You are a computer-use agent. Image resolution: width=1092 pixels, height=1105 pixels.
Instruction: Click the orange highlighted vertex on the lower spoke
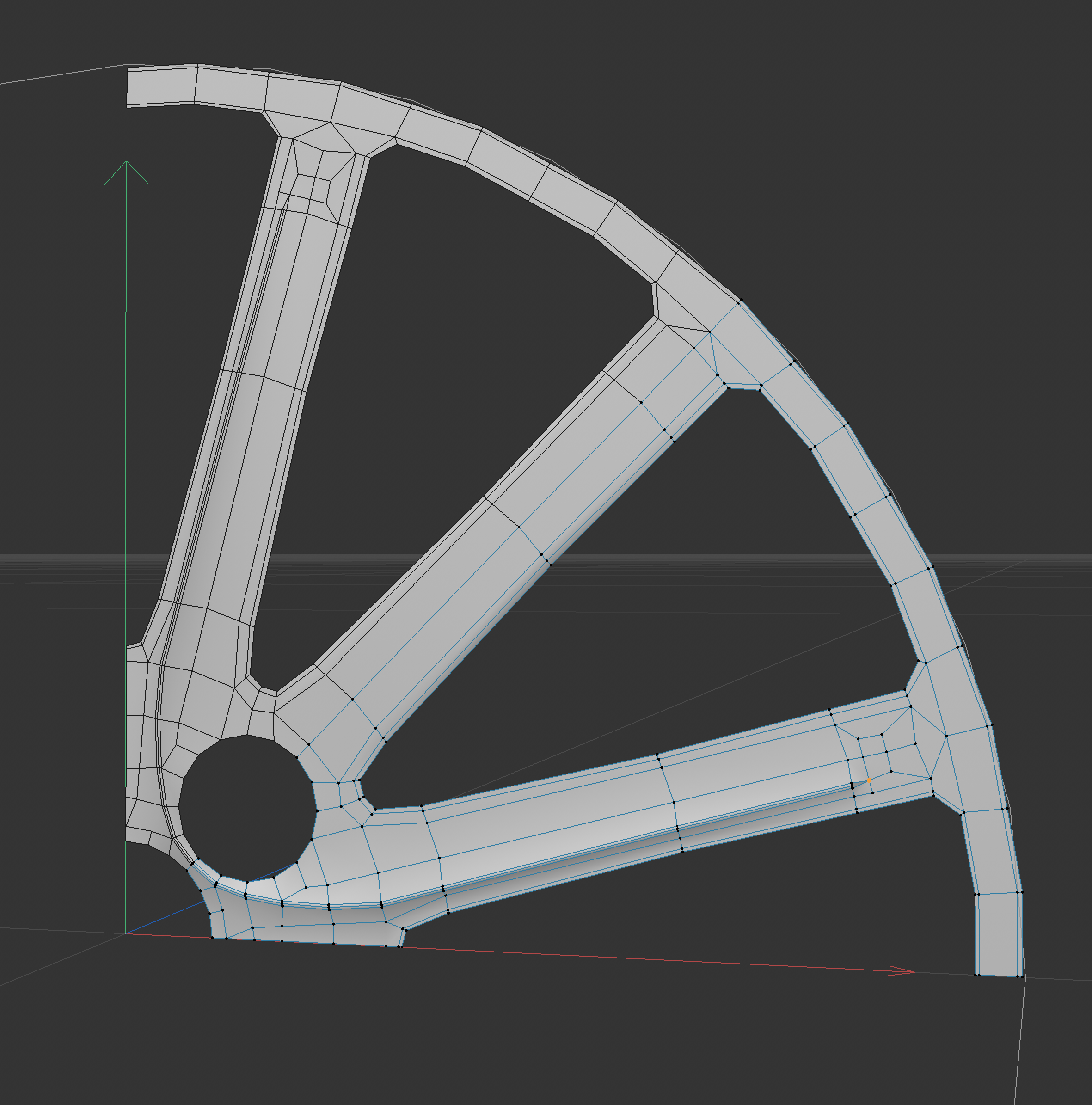869,780
